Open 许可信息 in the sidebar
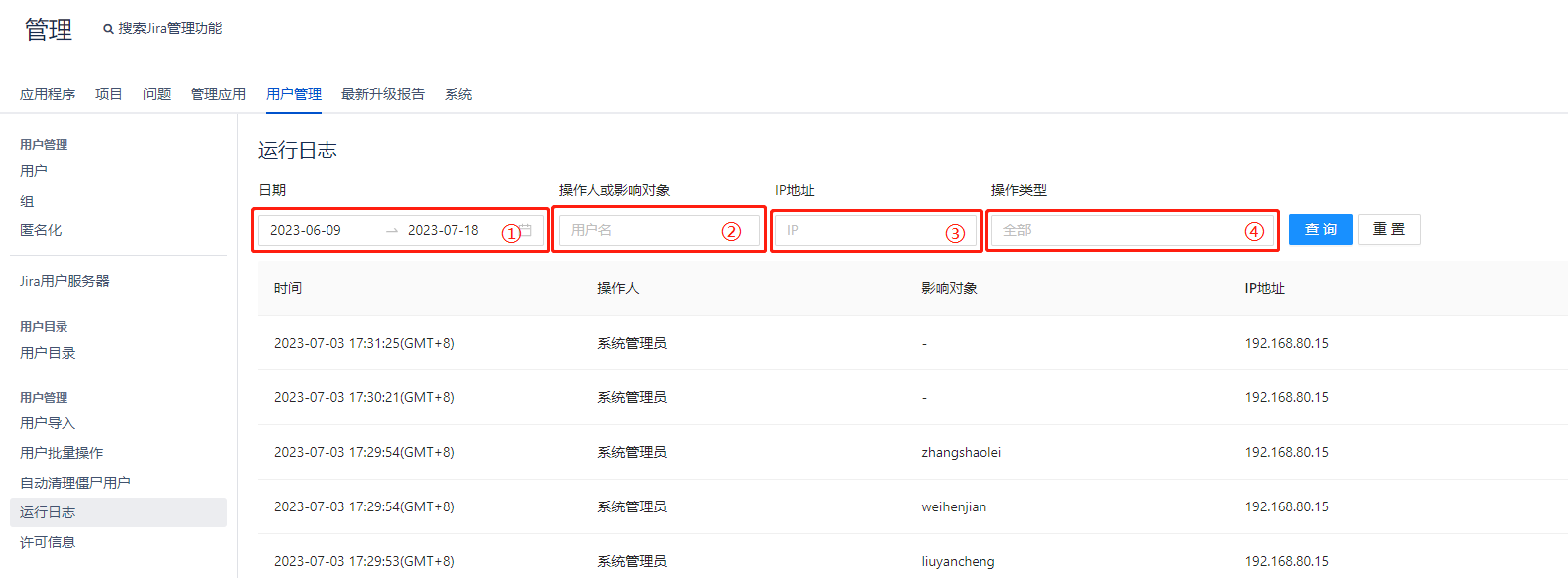Viewport: 1568px width, 578px height. click(48, 542)
